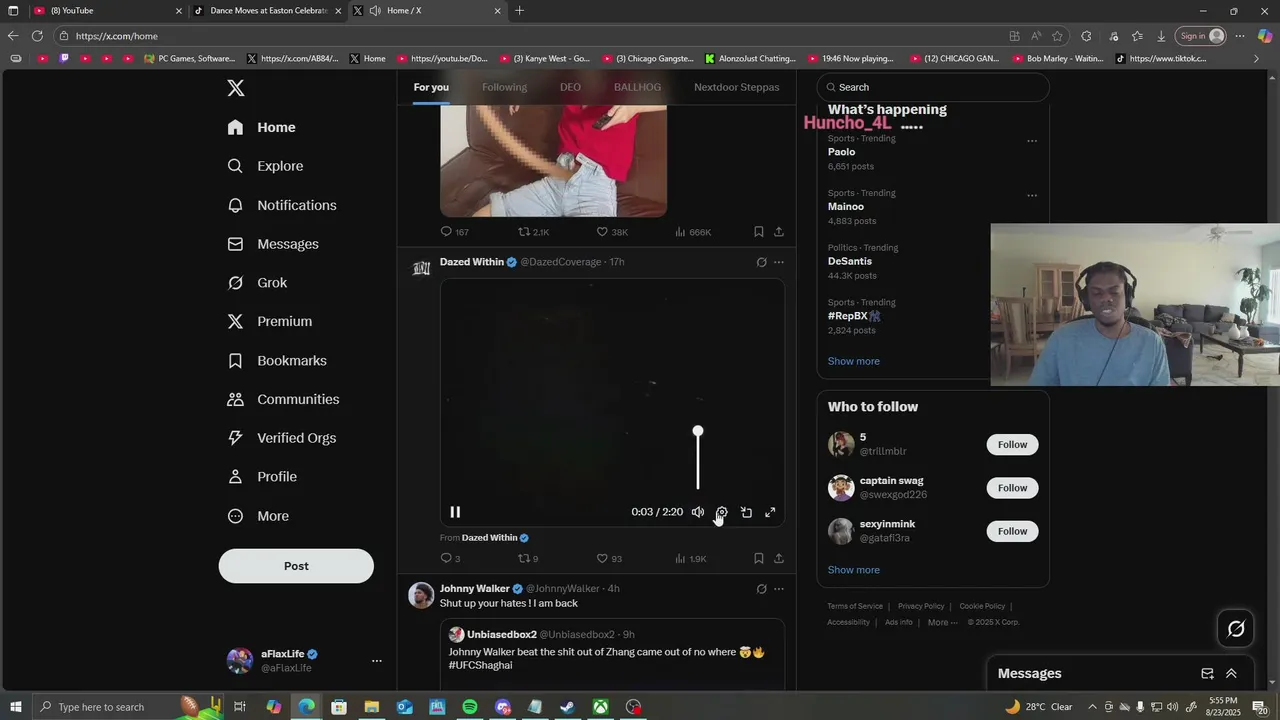Open Premium in the sidebar
Image resolution: width=1280 pixels, height=720 pixels.
(270, 321)
